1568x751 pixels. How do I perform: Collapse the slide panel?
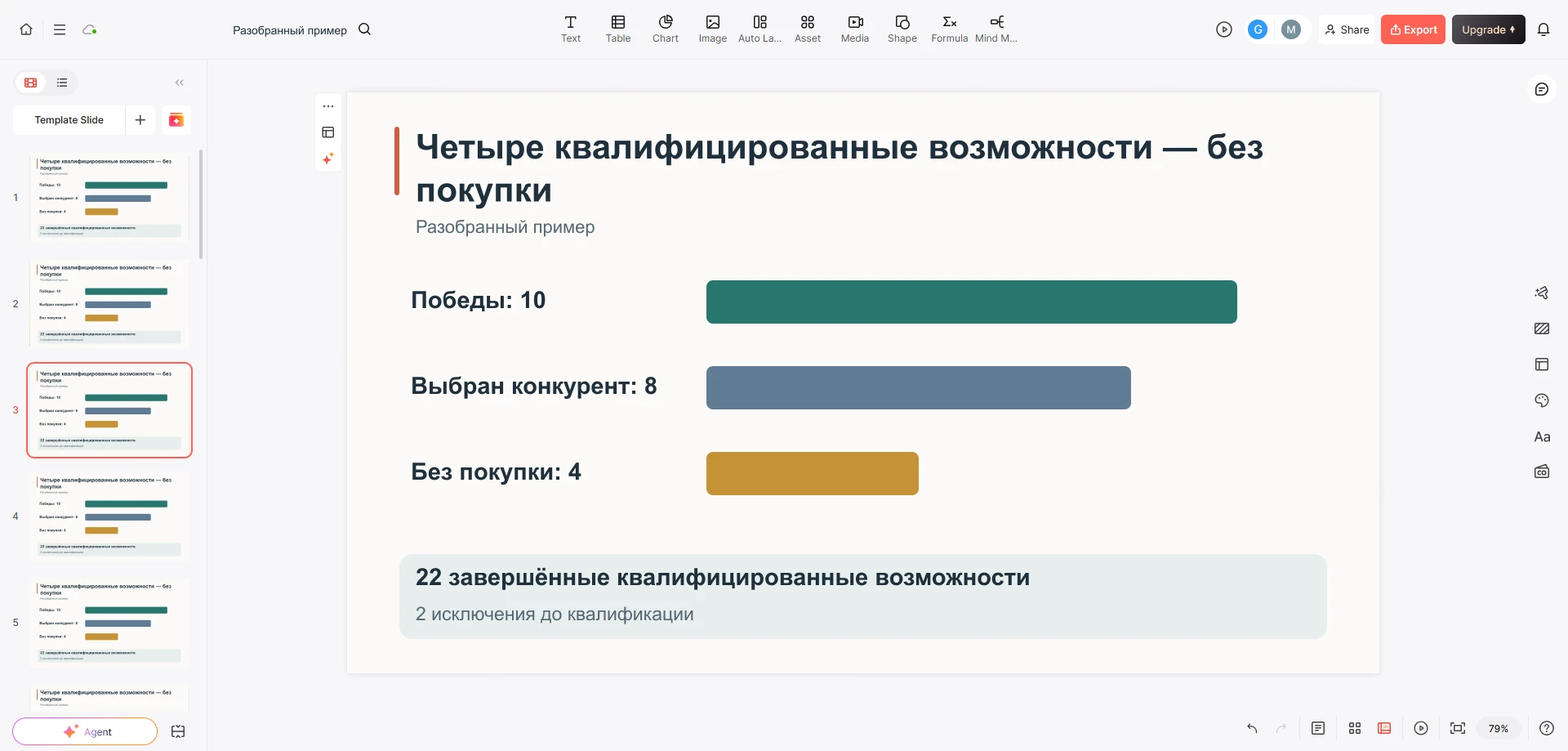pos(180,83)
